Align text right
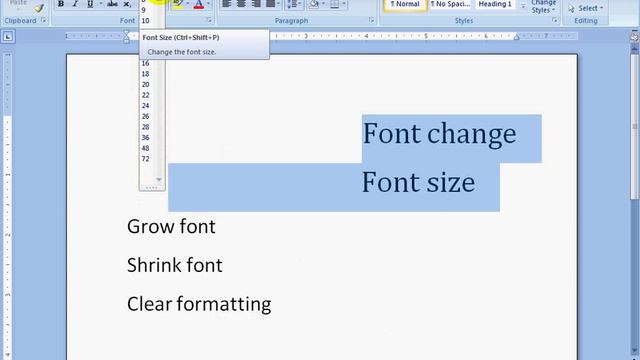 (256, 4)
